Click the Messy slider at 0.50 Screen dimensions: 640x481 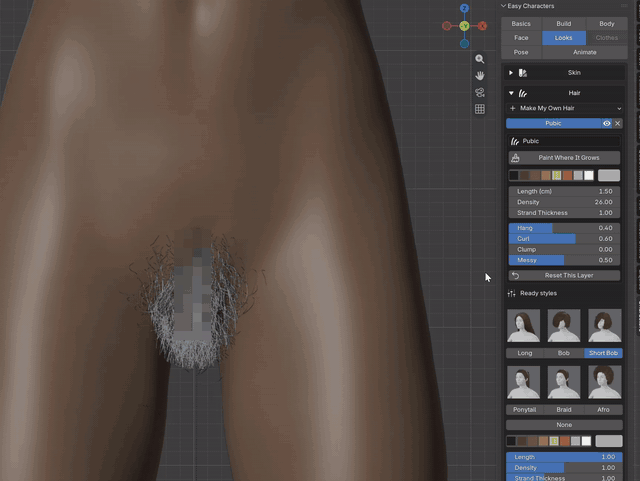pyautogui.click(x=564, y=260)
